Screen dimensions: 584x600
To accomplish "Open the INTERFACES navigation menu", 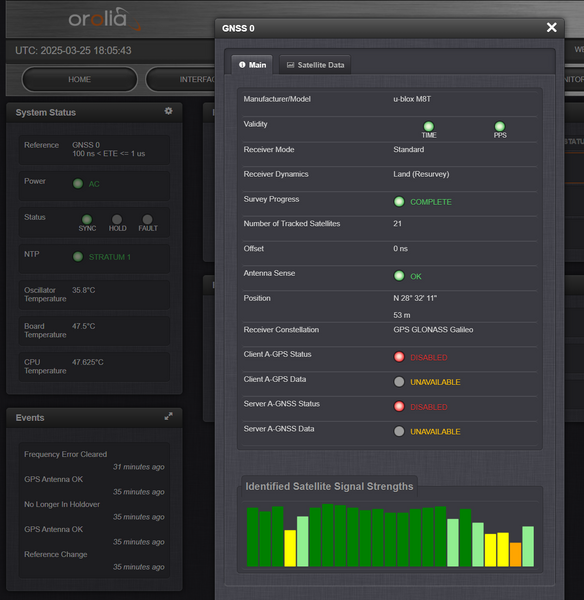I will tap(181, 79).
